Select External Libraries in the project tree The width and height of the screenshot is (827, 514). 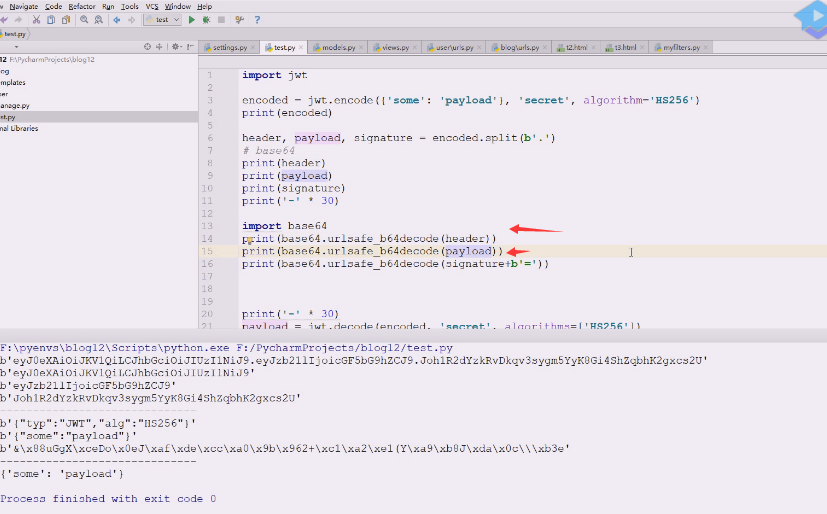tap(19, 129)
